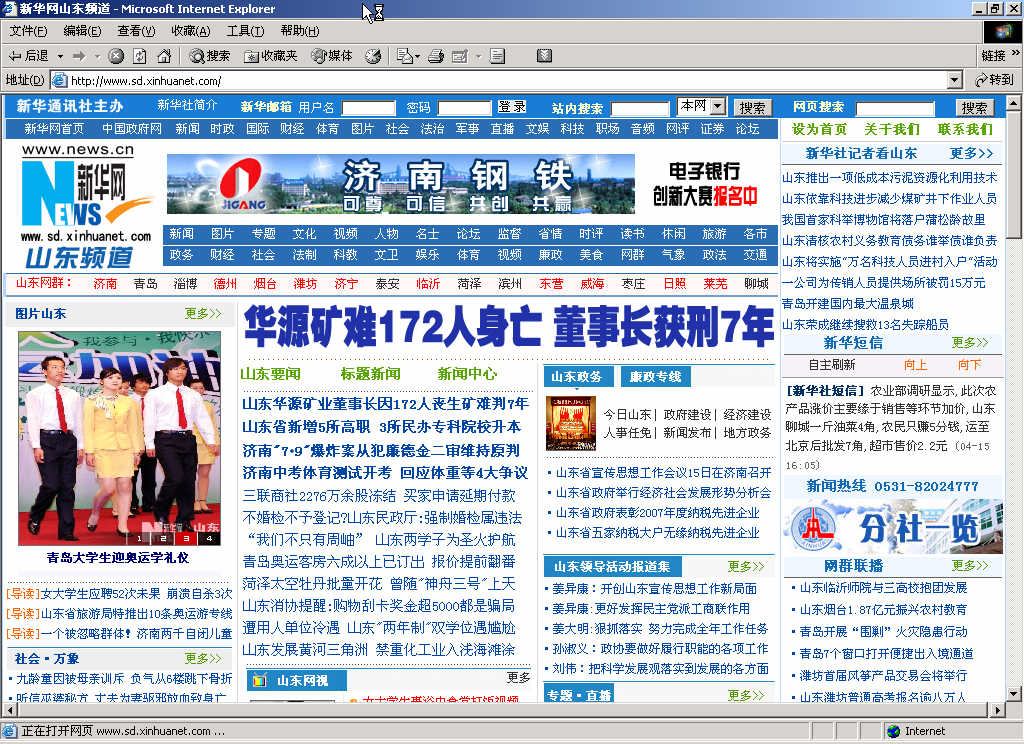Open the 分社一览 banner
Viewport: 1024px width, 744px height.
892,527
